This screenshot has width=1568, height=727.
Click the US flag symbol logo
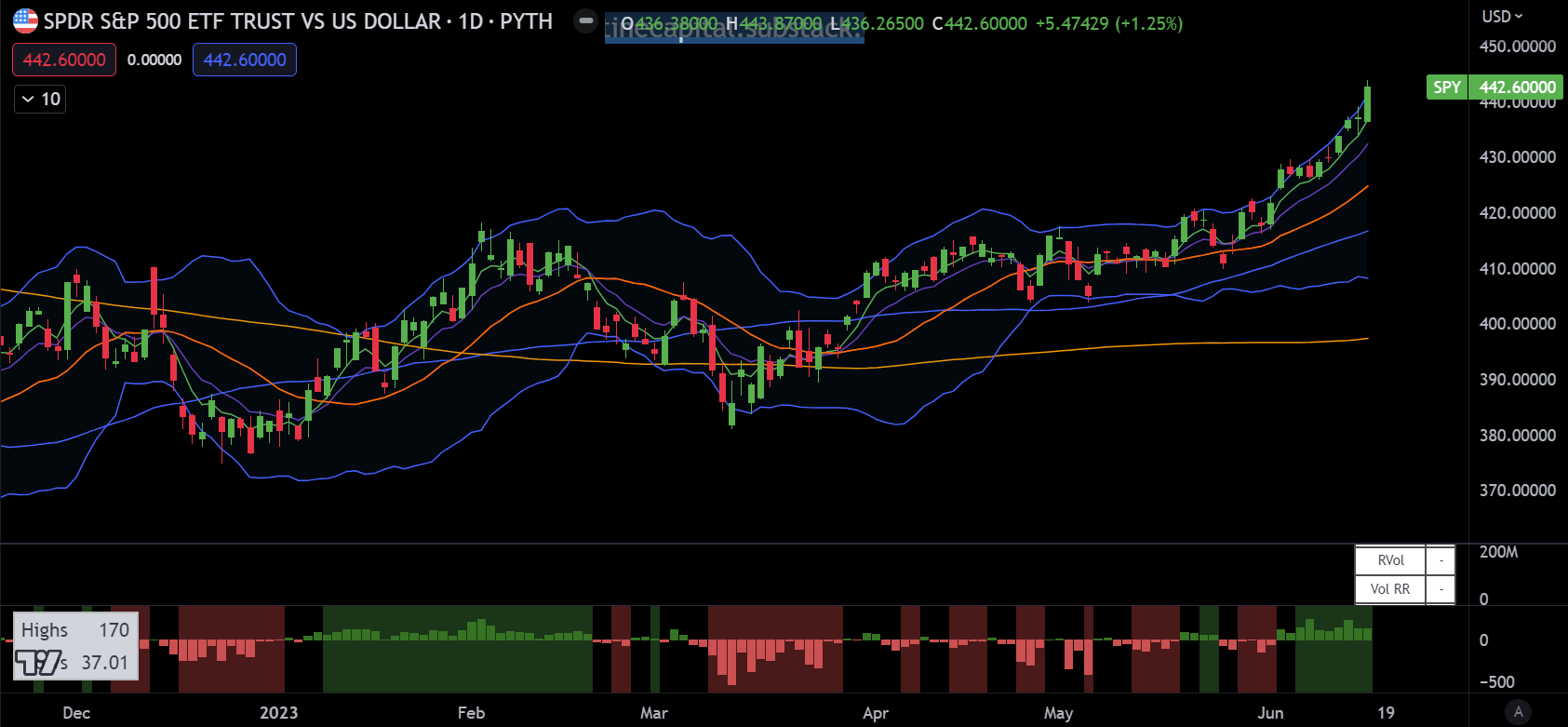click(25, 20)
